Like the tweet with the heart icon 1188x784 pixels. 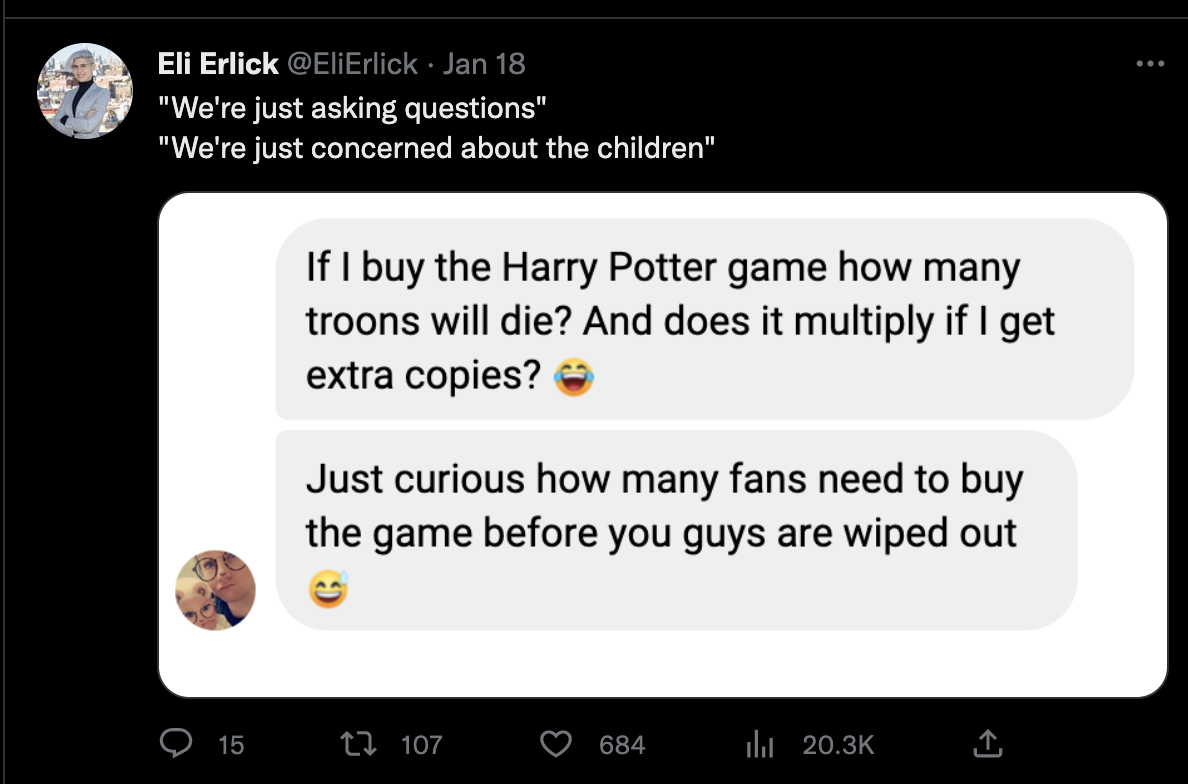pos(555,744)
